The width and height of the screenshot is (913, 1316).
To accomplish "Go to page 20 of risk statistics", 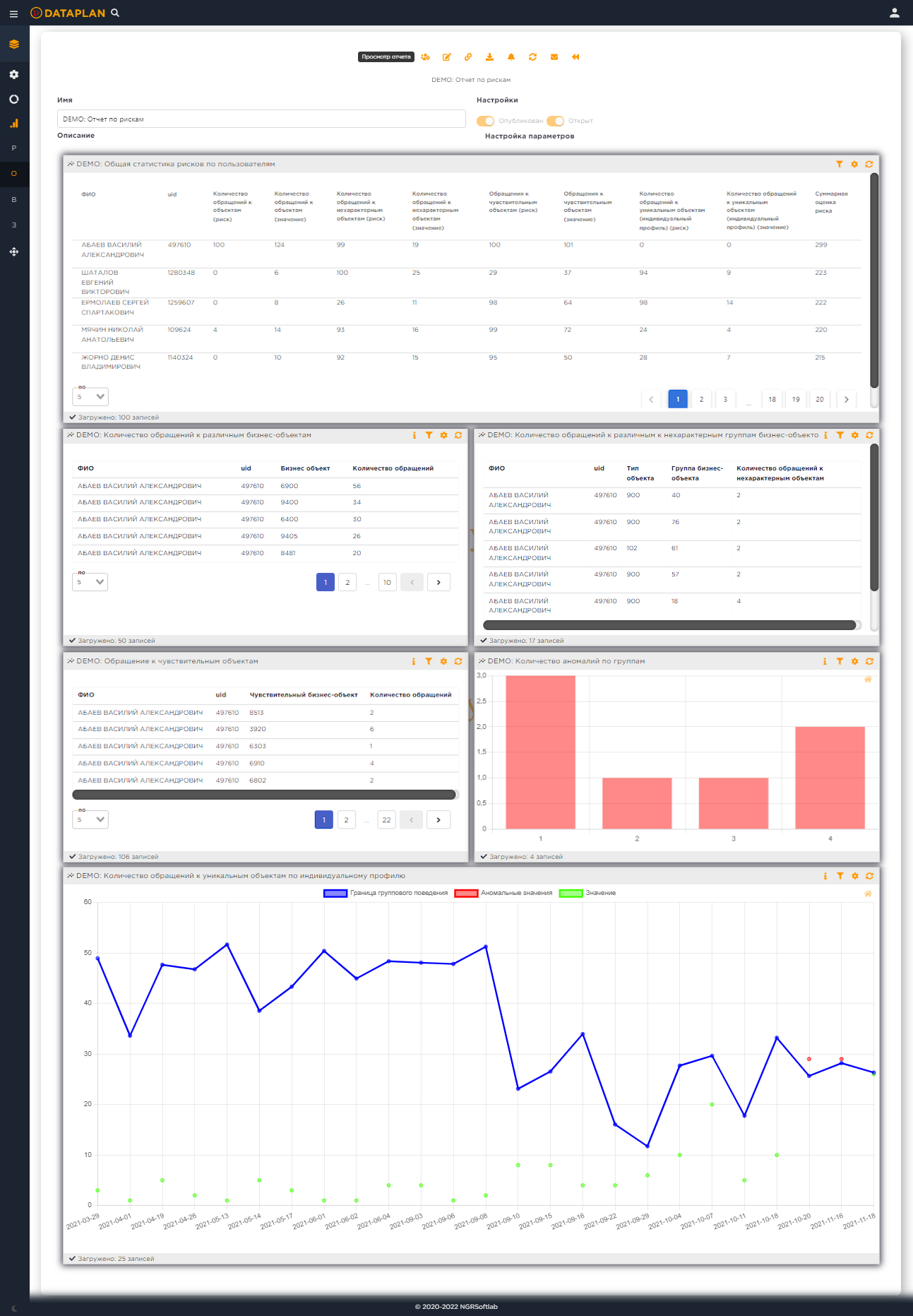I will tap(820, 399).
